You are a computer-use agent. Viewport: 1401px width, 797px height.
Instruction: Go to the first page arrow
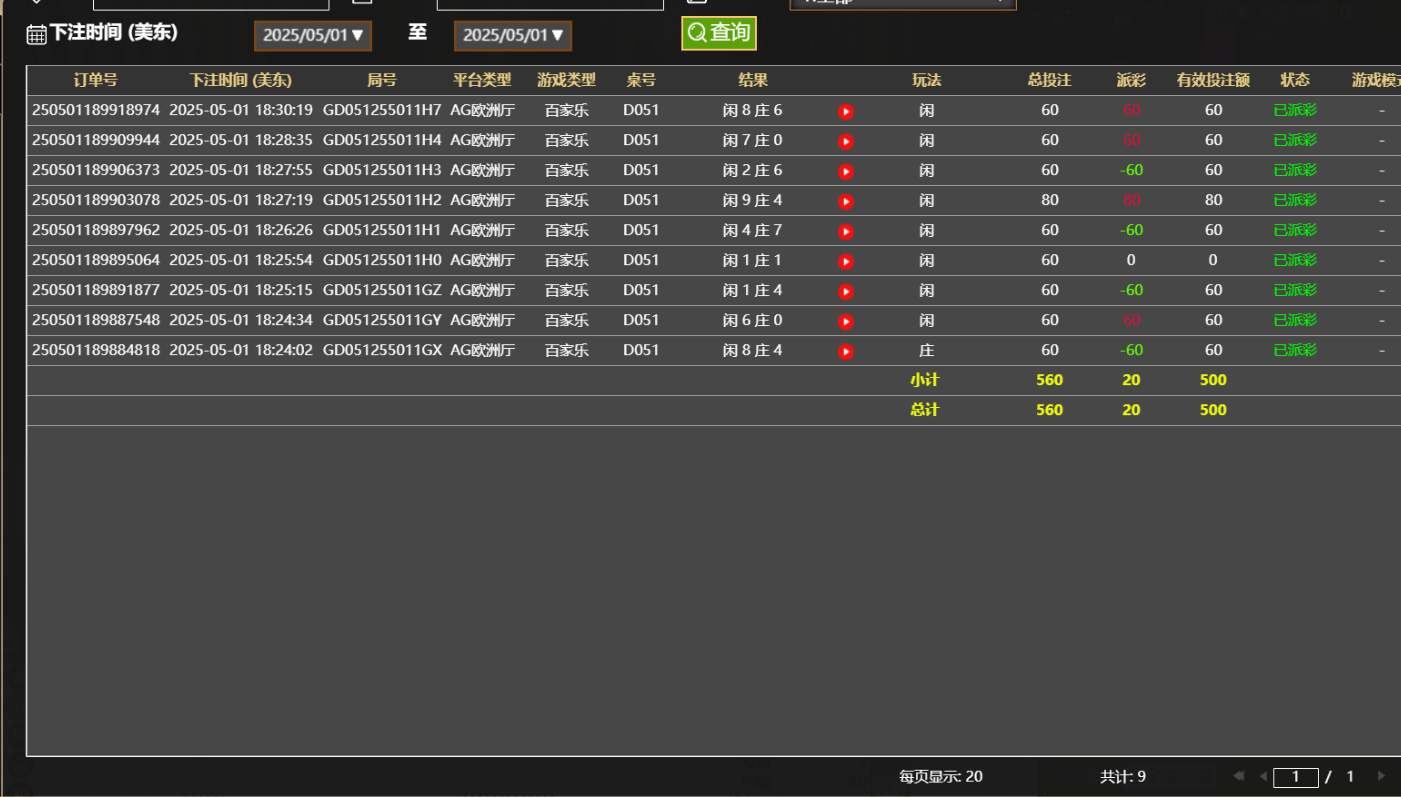(1239, 776)
